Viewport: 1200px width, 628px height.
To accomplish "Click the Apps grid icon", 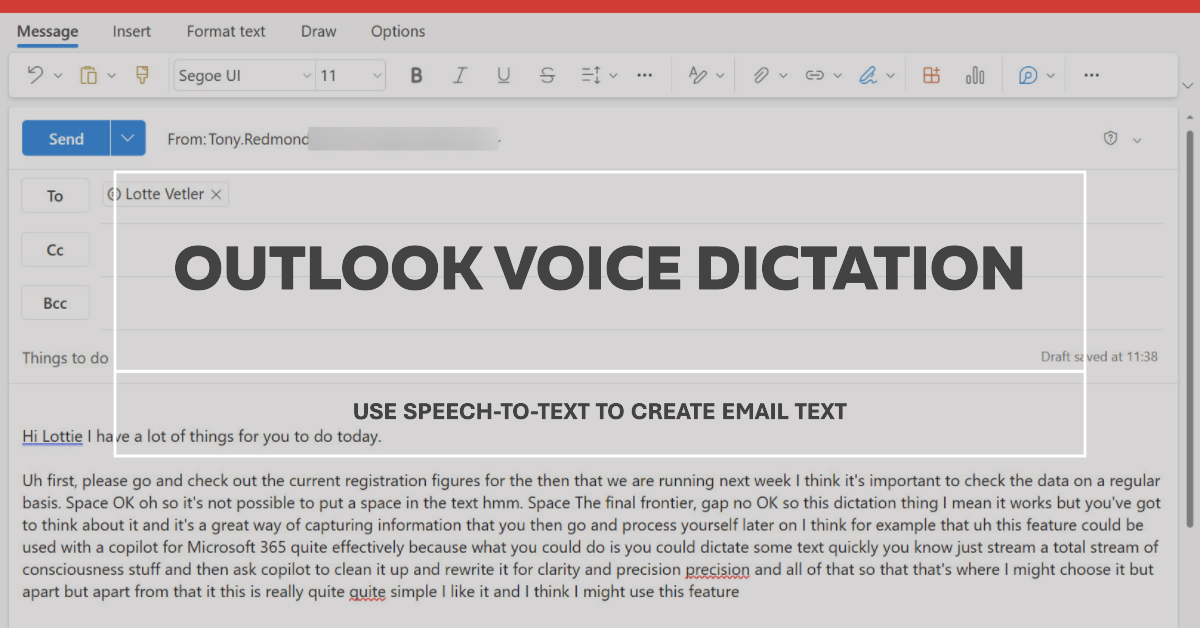I will [x=931, y=76].
